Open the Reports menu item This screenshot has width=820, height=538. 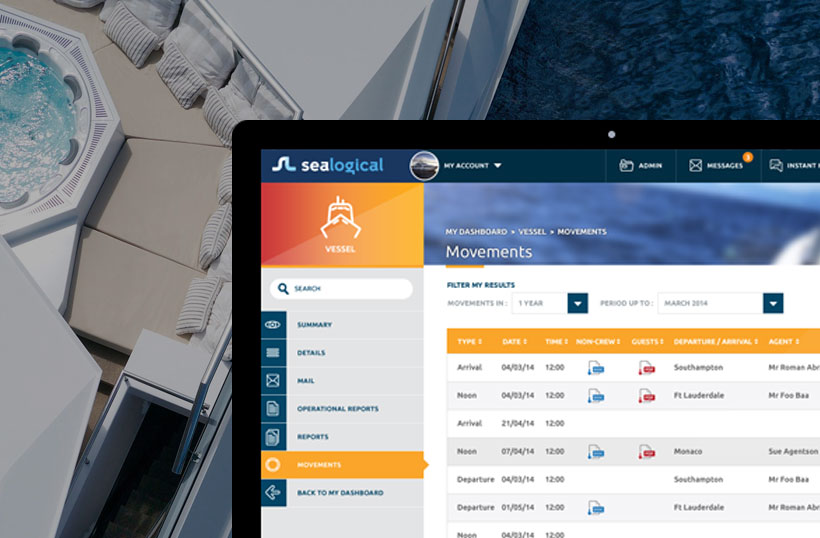[x=313, y=437]
